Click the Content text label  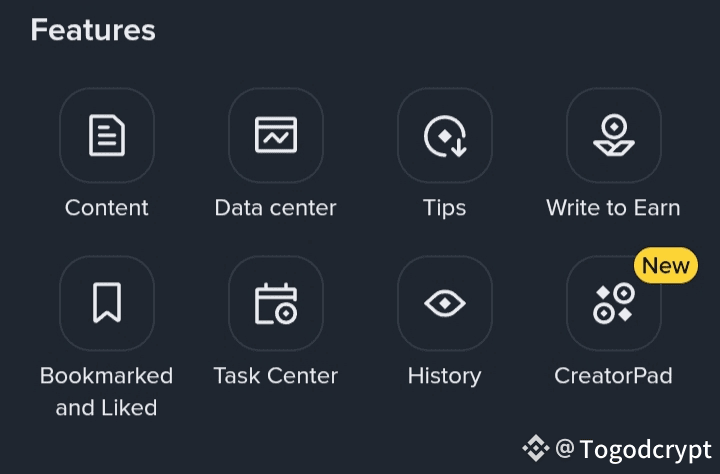106,208
